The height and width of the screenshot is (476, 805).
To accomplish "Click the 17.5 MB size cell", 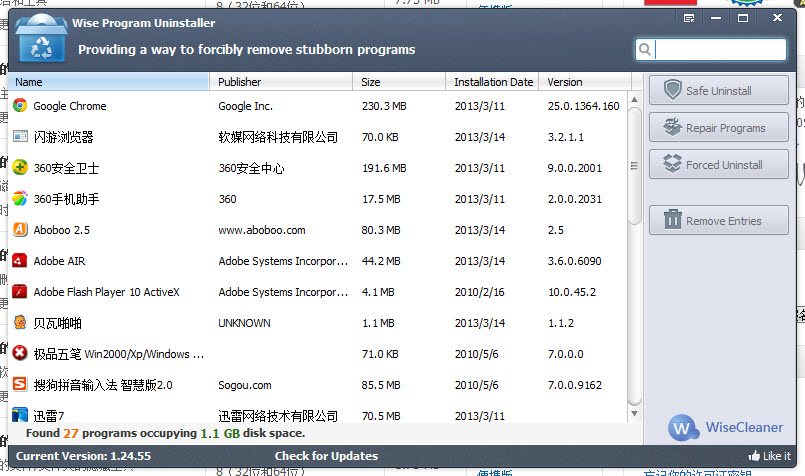I will (381, 199).
